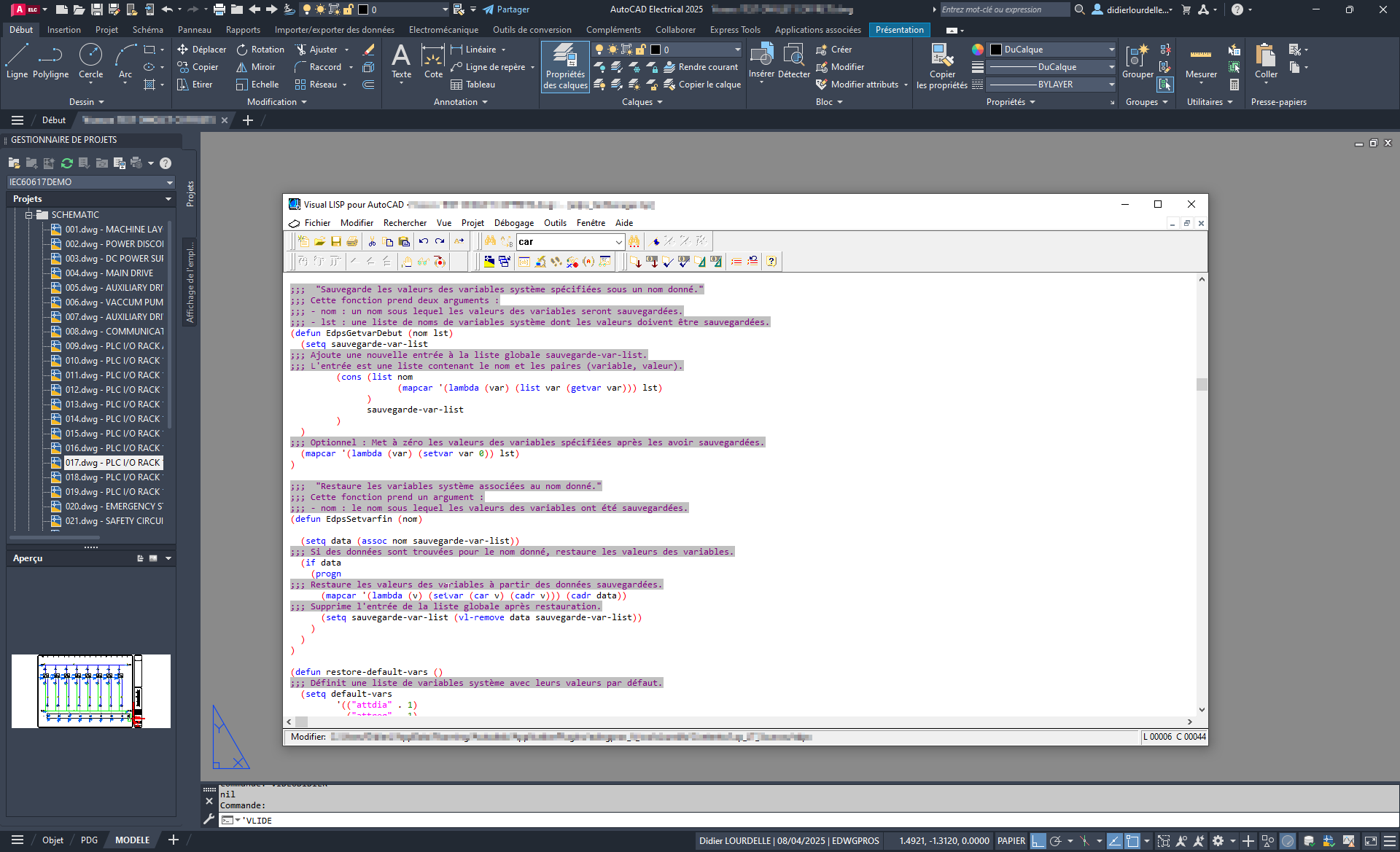Viewport: 1400px width, 852px height.
Task: Click the Grouper icon
Action: [1137, 61]
